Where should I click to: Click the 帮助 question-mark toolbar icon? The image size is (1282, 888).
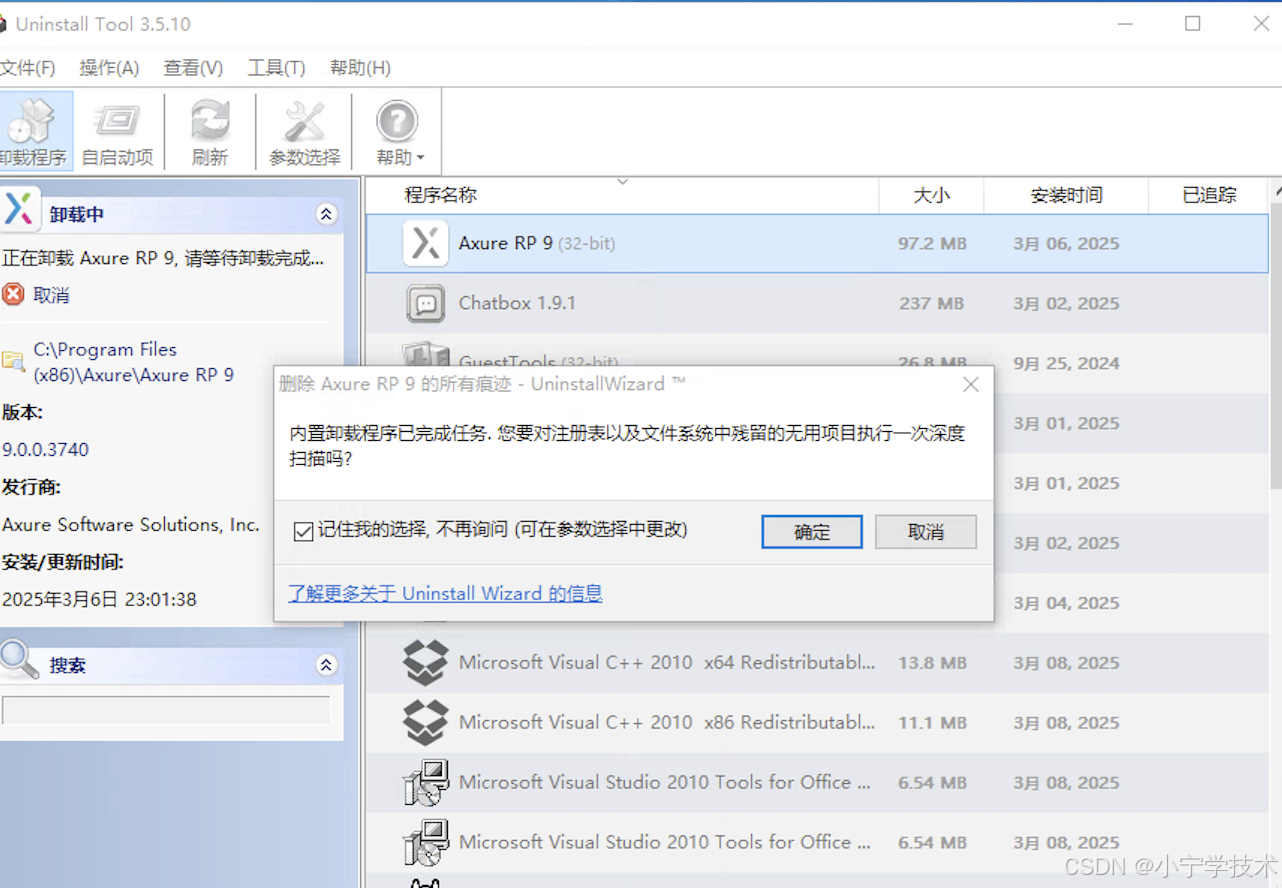(397, 122)
